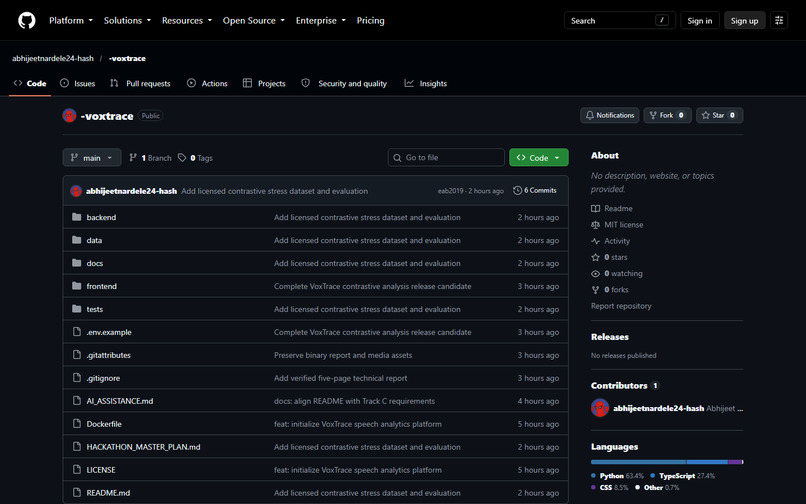Click the languages percentage bar

coord(667,462)
